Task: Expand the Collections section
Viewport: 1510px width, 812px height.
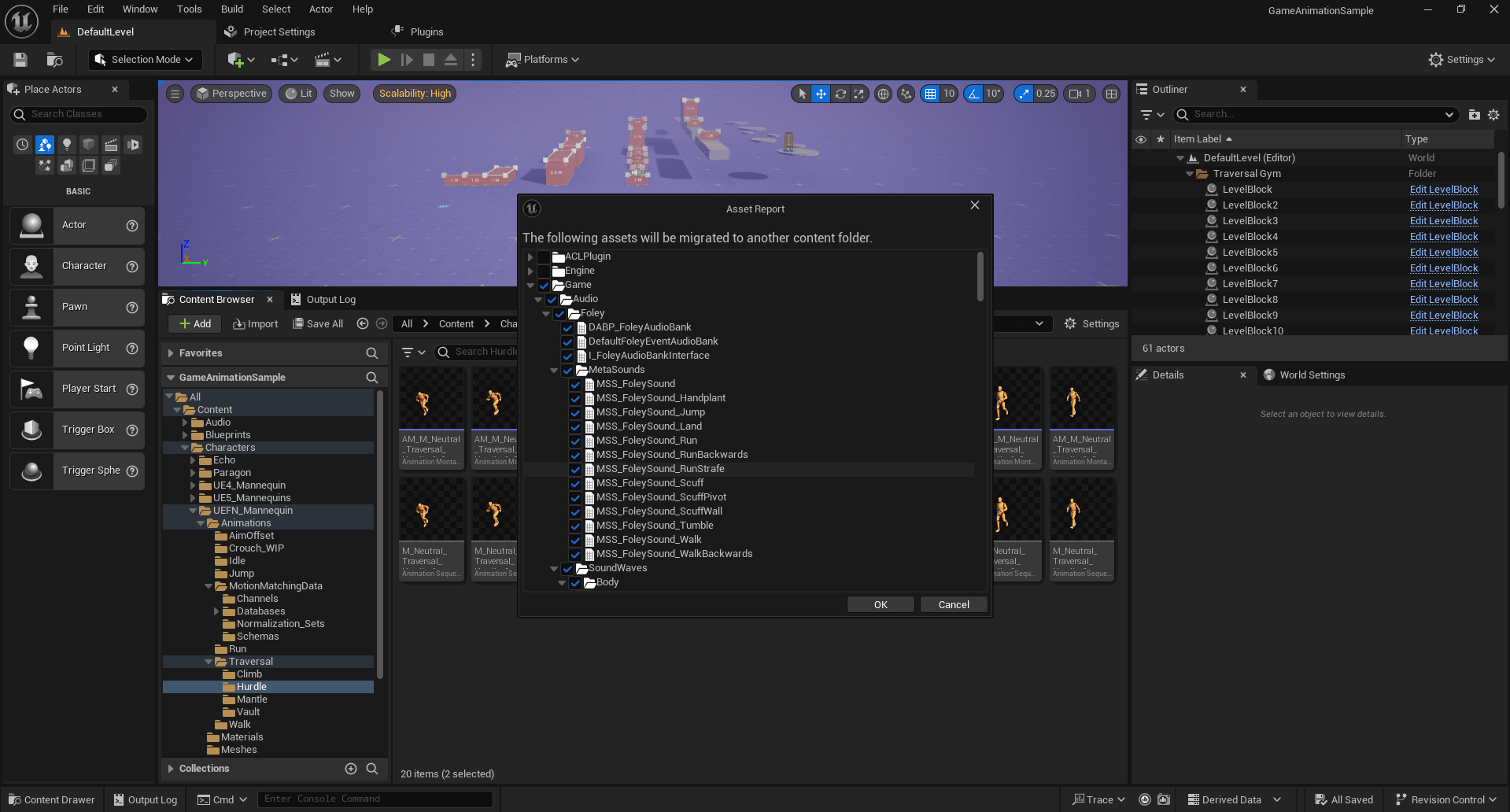Action: (171, 769)
